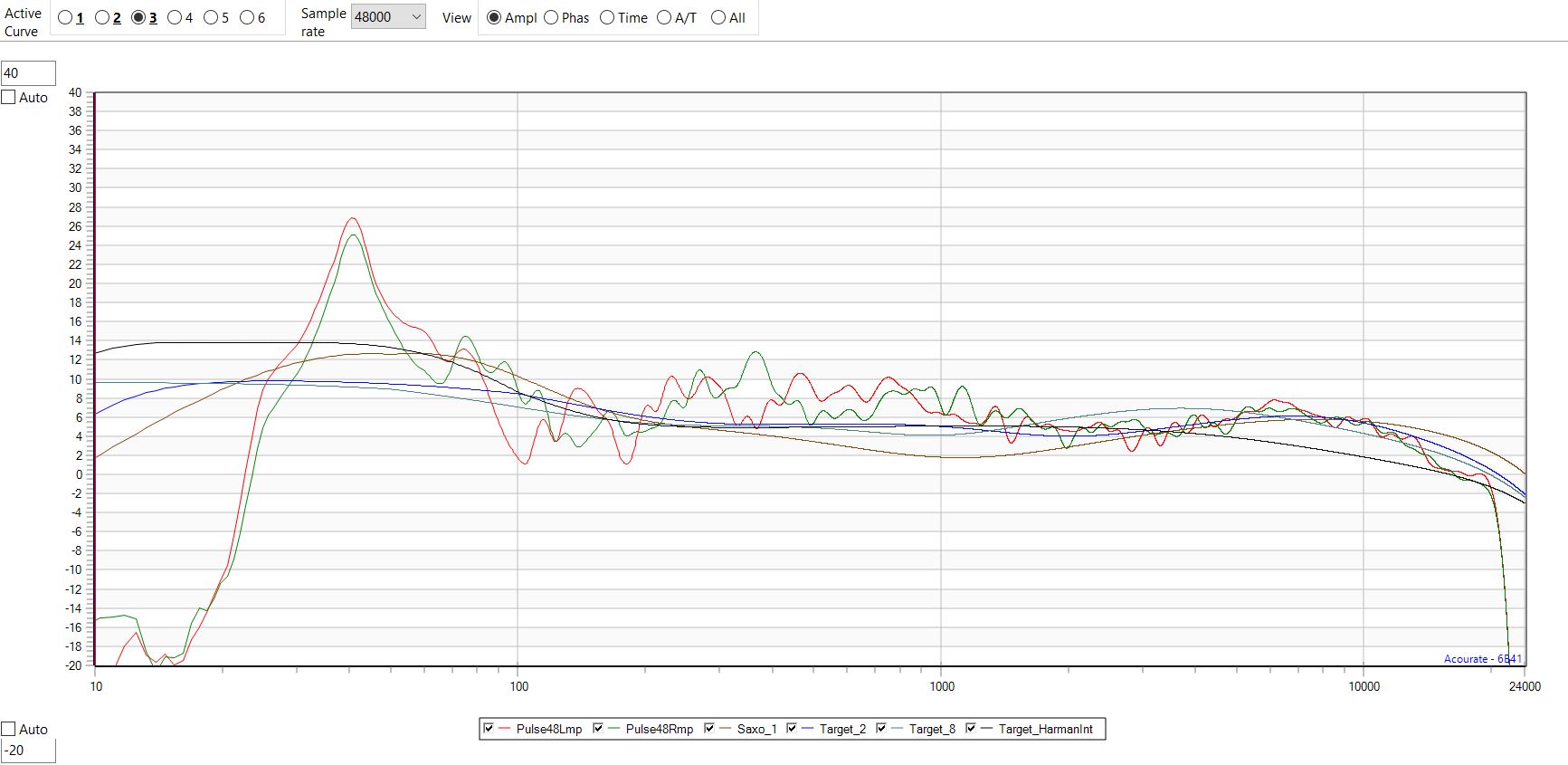Click the Sample rate label
Viewport: 1568px width, 765px height.
tap(323, 23)
